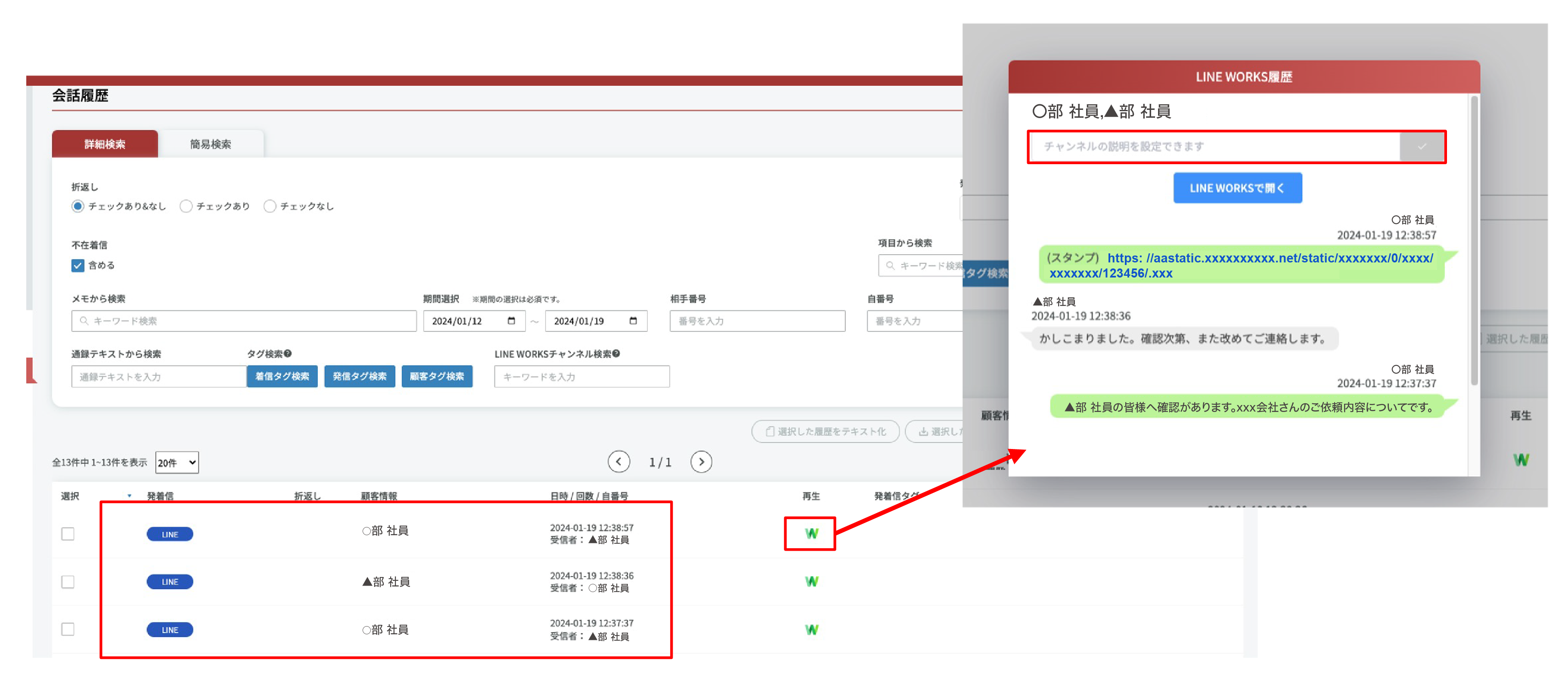
Task: Click the 着信タグ検索 button
Action: pos(282,377)
